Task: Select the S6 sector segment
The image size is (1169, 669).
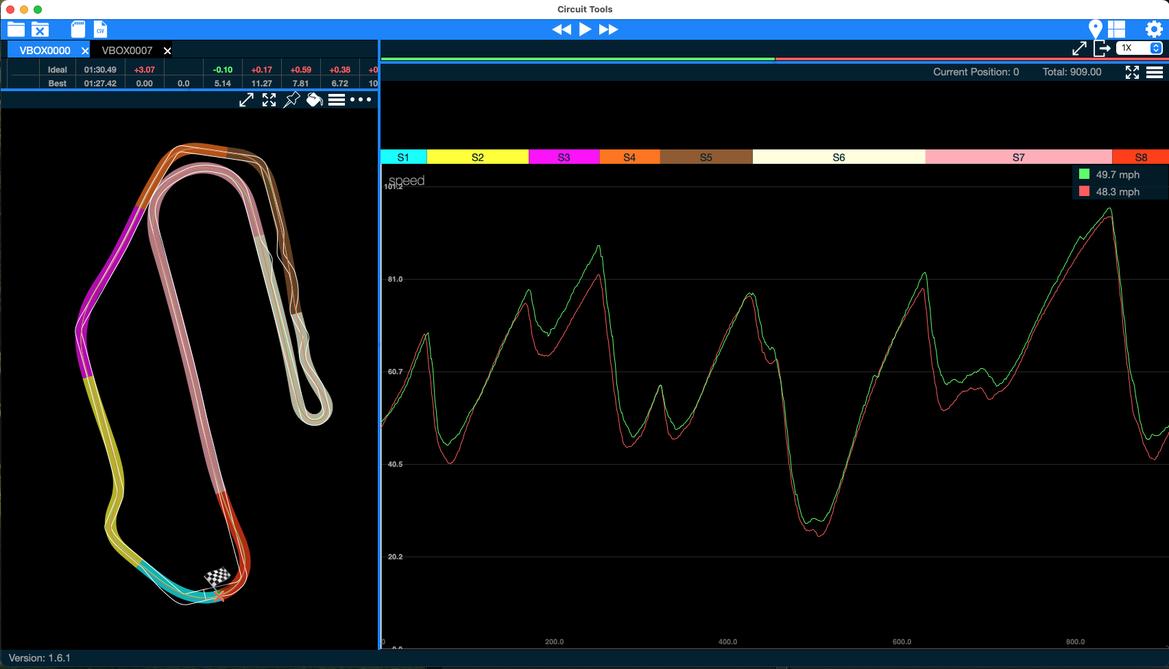Action: coord(838,157)
